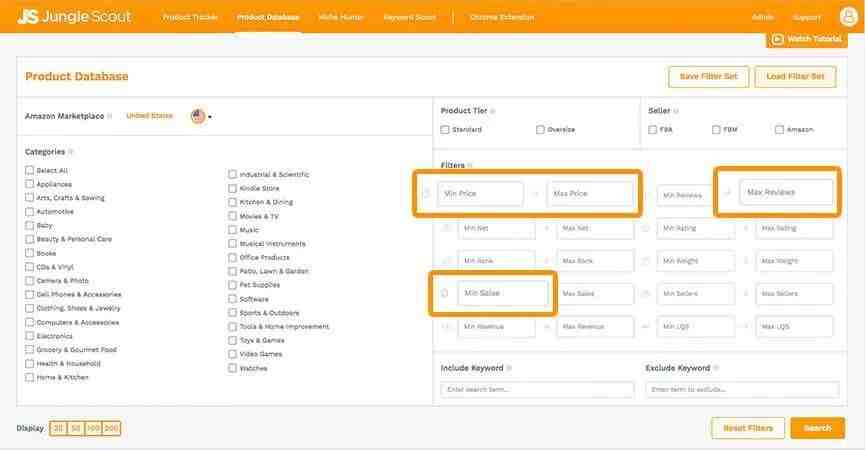This screenshot has height=450, width=865.
Task: Focus the Exclude Keyword text field
Action: click(x=742, y=388)
